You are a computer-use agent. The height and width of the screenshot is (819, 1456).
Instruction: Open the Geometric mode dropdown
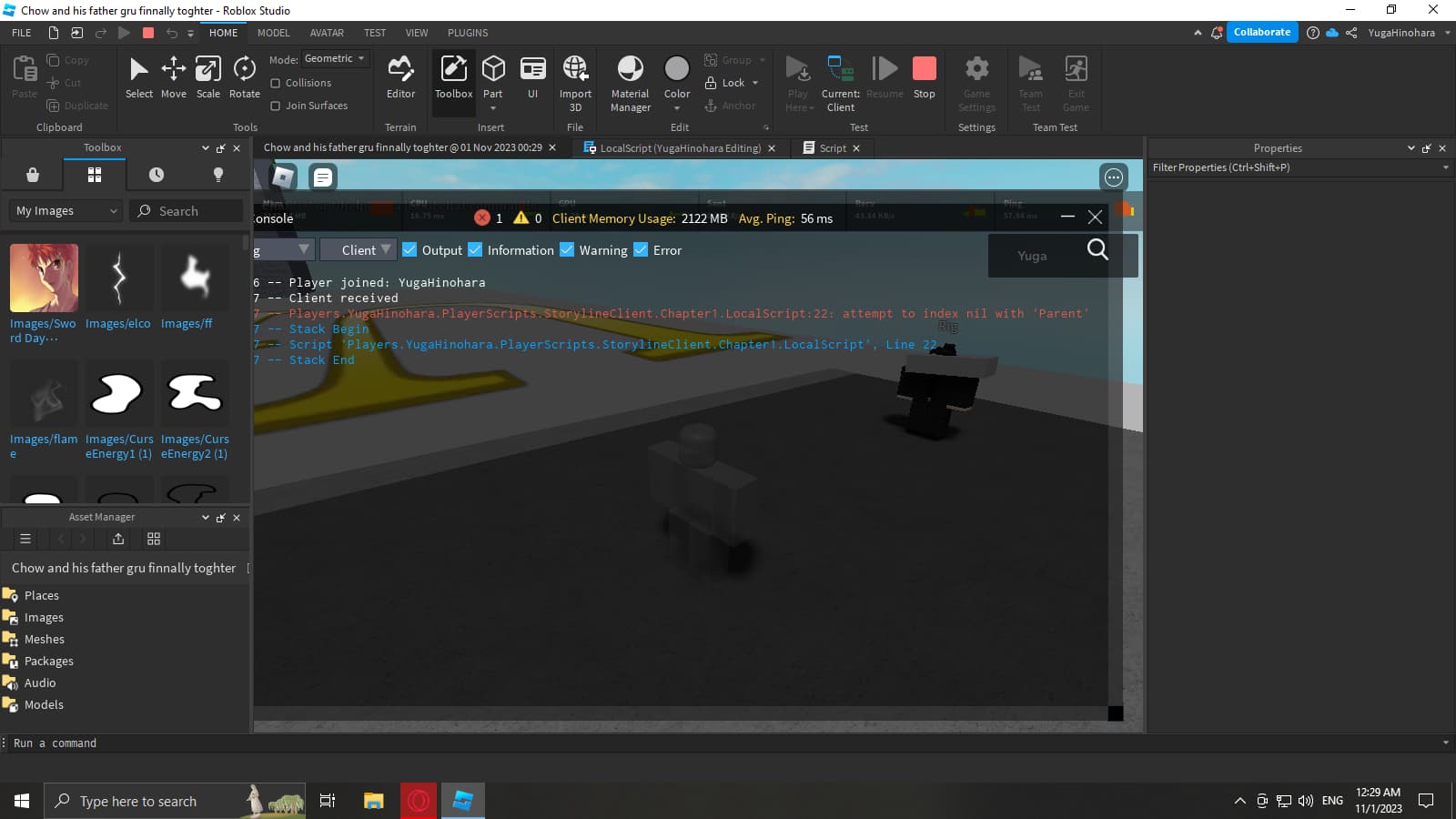pos(335,58)
